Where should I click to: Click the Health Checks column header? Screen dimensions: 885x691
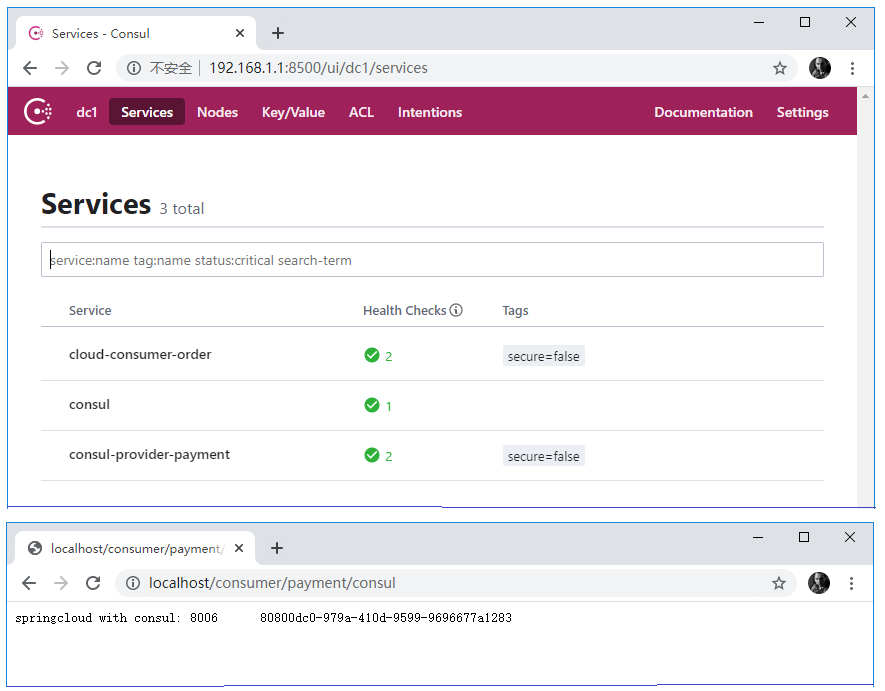point(405,310)
